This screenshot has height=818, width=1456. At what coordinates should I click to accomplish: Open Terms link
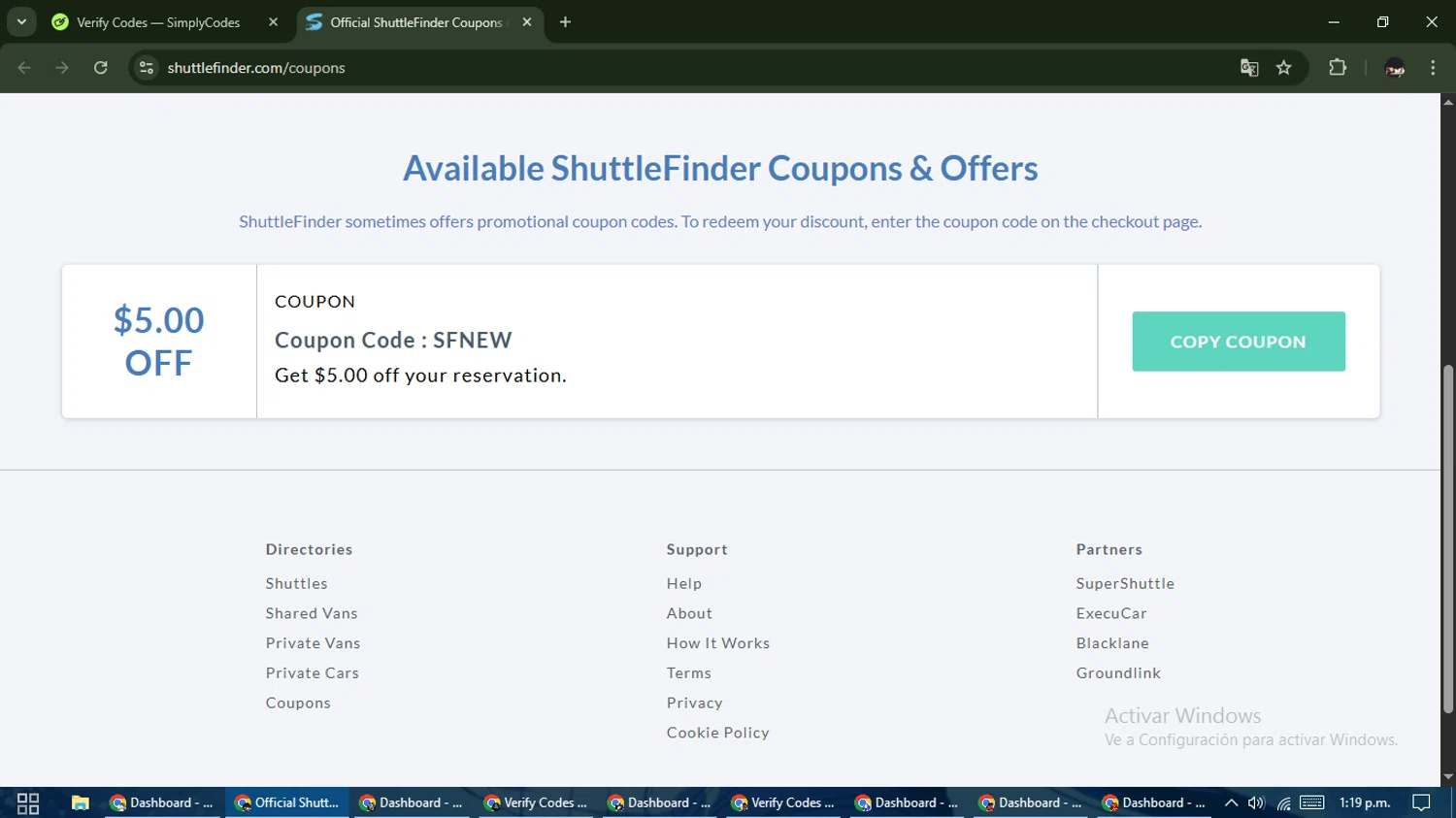click(x=689, y=672)
